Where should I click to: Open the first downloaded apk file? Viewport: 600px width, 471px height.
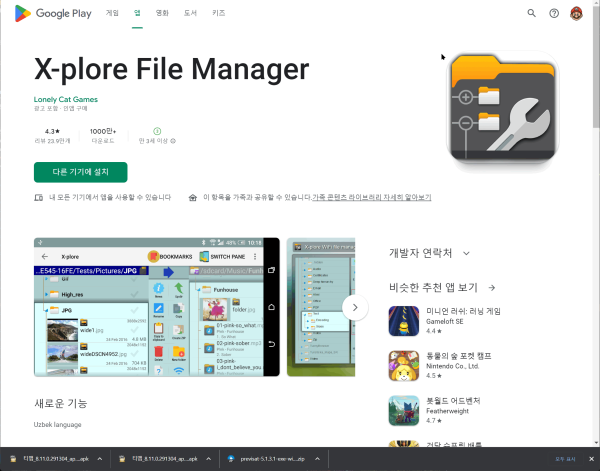coord(56,459)
